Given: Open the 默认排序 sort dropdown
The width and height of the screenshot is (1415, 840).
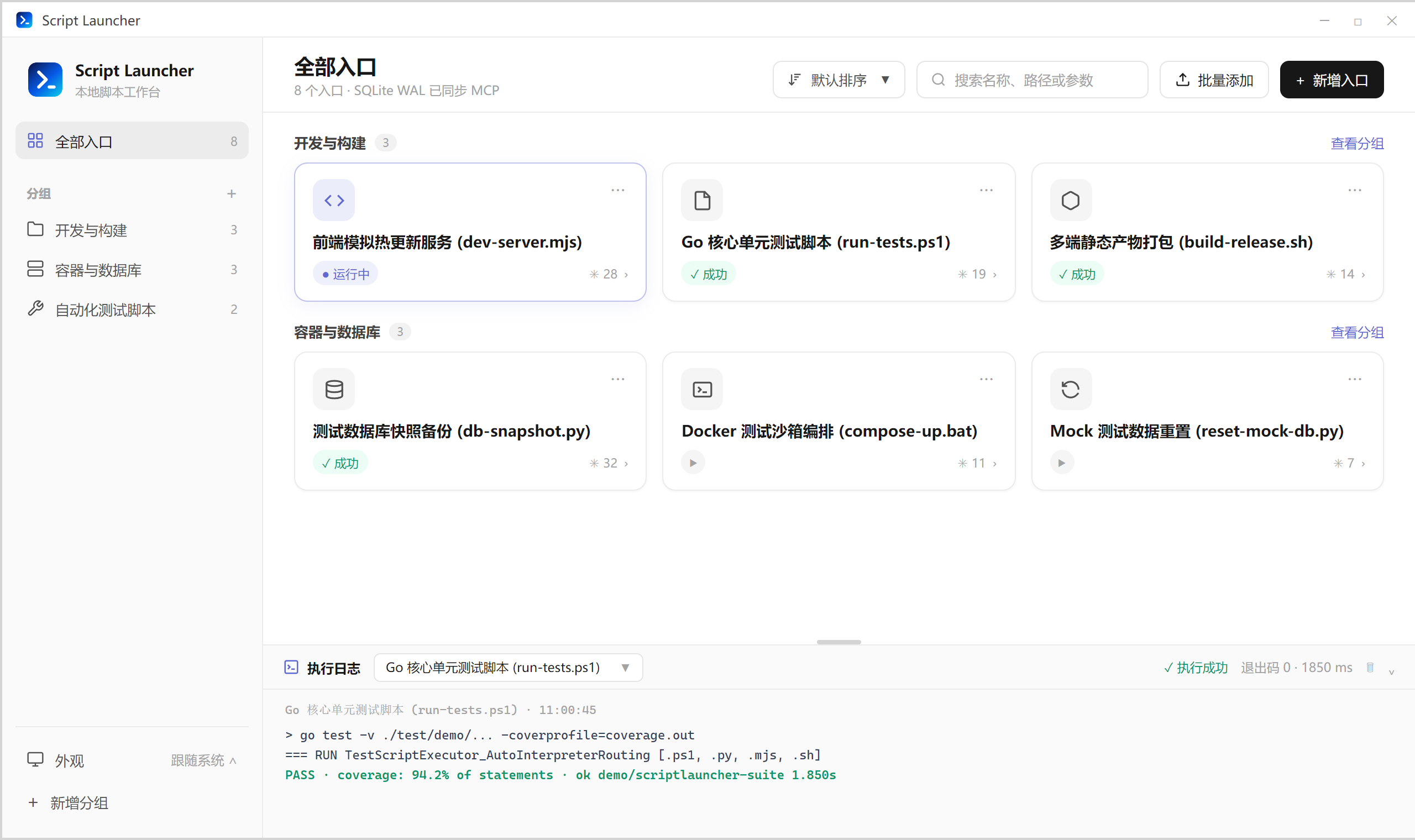Looking at the screenshot, I should click(x=838, y=80).
